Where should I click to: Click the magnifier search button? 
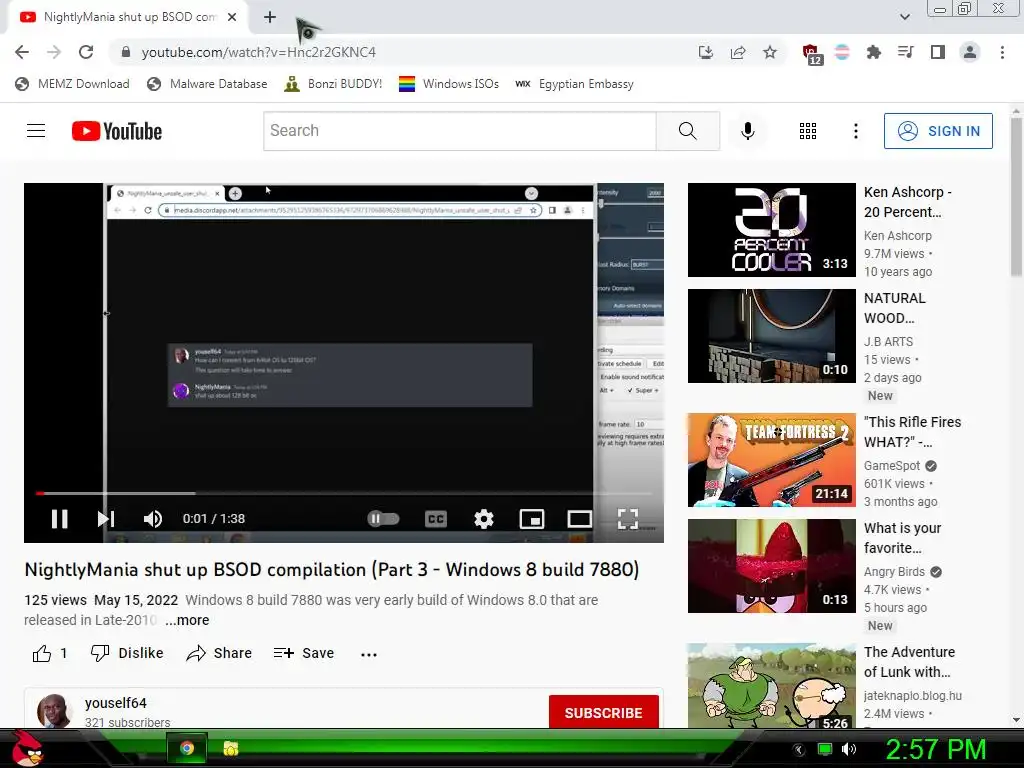tap(688, 131)
